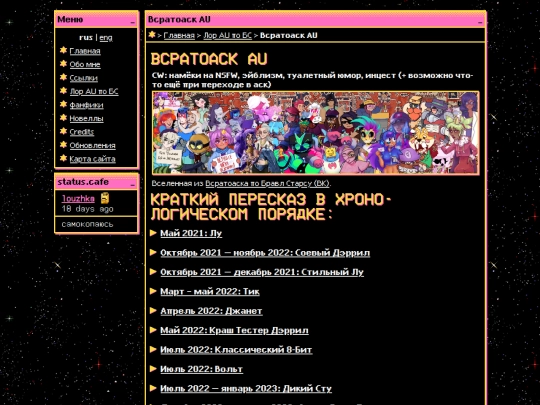
Task: Click the star icon beside Обо мне
Action: tap(63, 64)
